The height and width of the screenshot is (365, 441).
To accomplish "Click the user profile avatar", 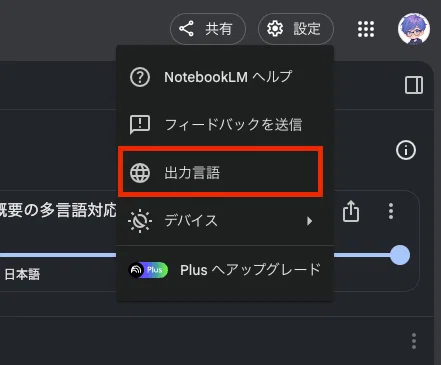I will tap(414, 29).
